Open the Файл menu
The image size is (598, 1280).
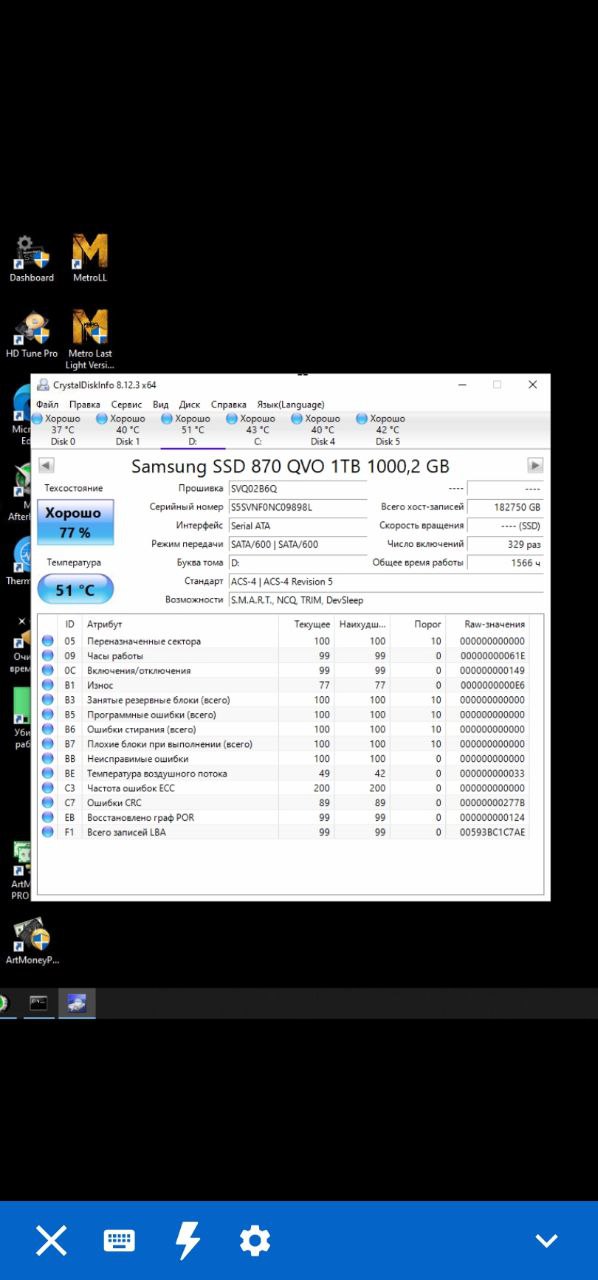pos(47,405)
